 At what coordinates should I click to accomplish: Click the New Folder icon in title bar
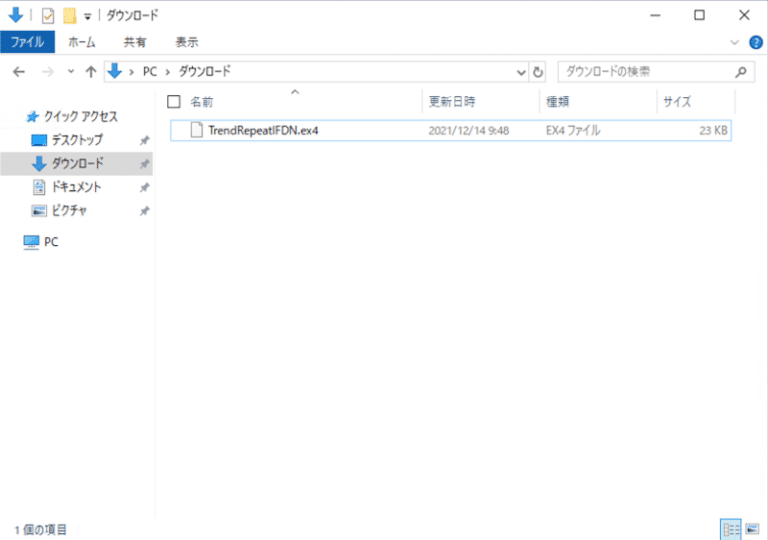coord(70,16)
